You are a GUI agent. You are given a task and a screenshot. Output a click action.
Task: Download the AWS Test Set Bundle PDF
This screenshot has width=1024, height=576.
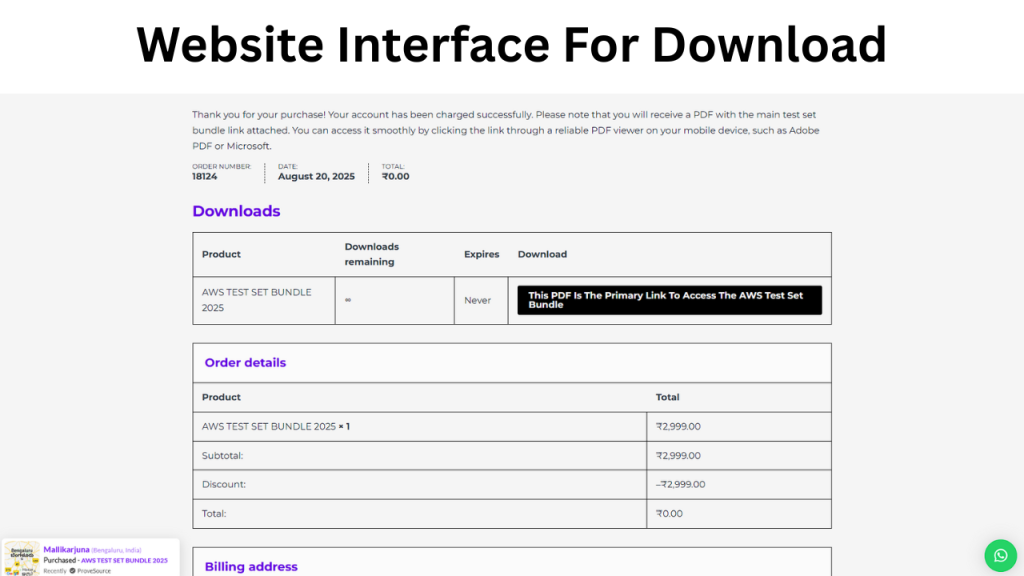[x=669, y=300]
